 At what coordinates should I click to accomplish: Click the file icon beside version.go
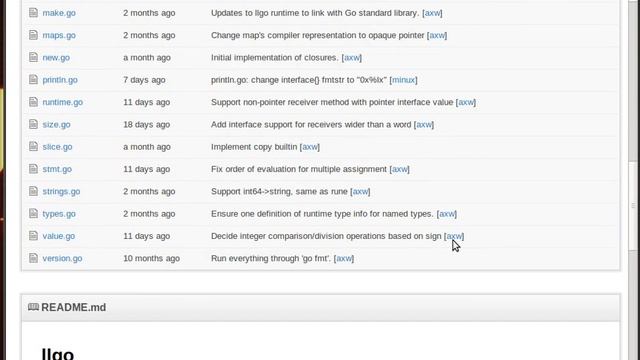tap(33, 258)
